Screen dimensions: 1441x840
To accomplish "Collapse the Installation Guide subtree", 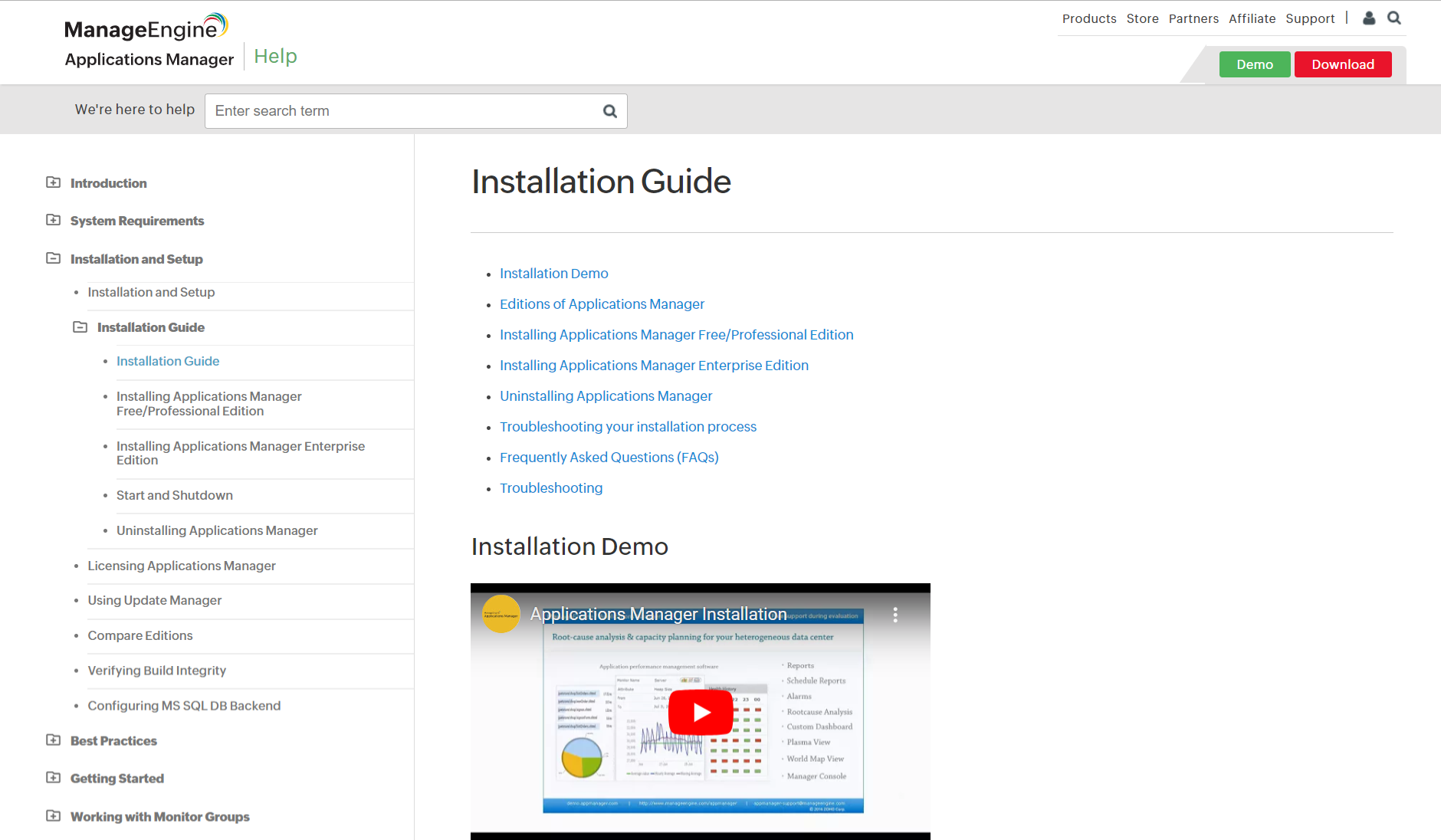I will click(80, 327).
